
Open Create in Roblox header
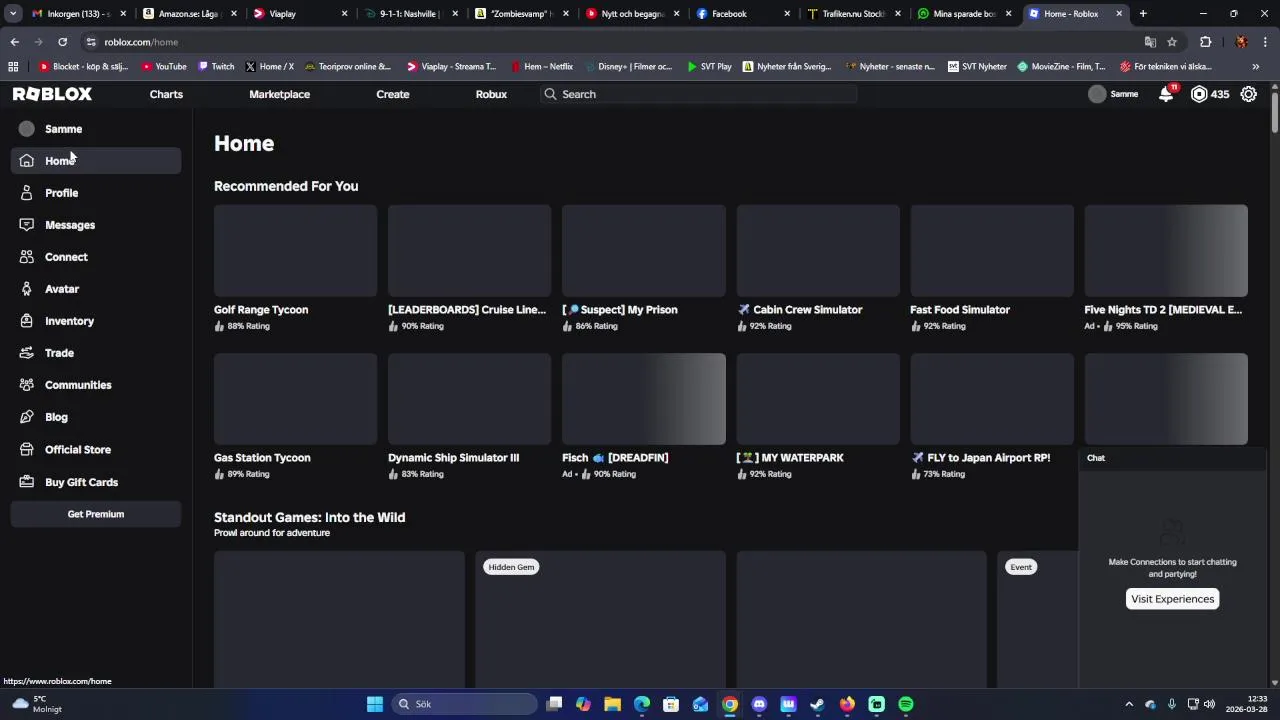pyautogui.click(x=393, y=94)
